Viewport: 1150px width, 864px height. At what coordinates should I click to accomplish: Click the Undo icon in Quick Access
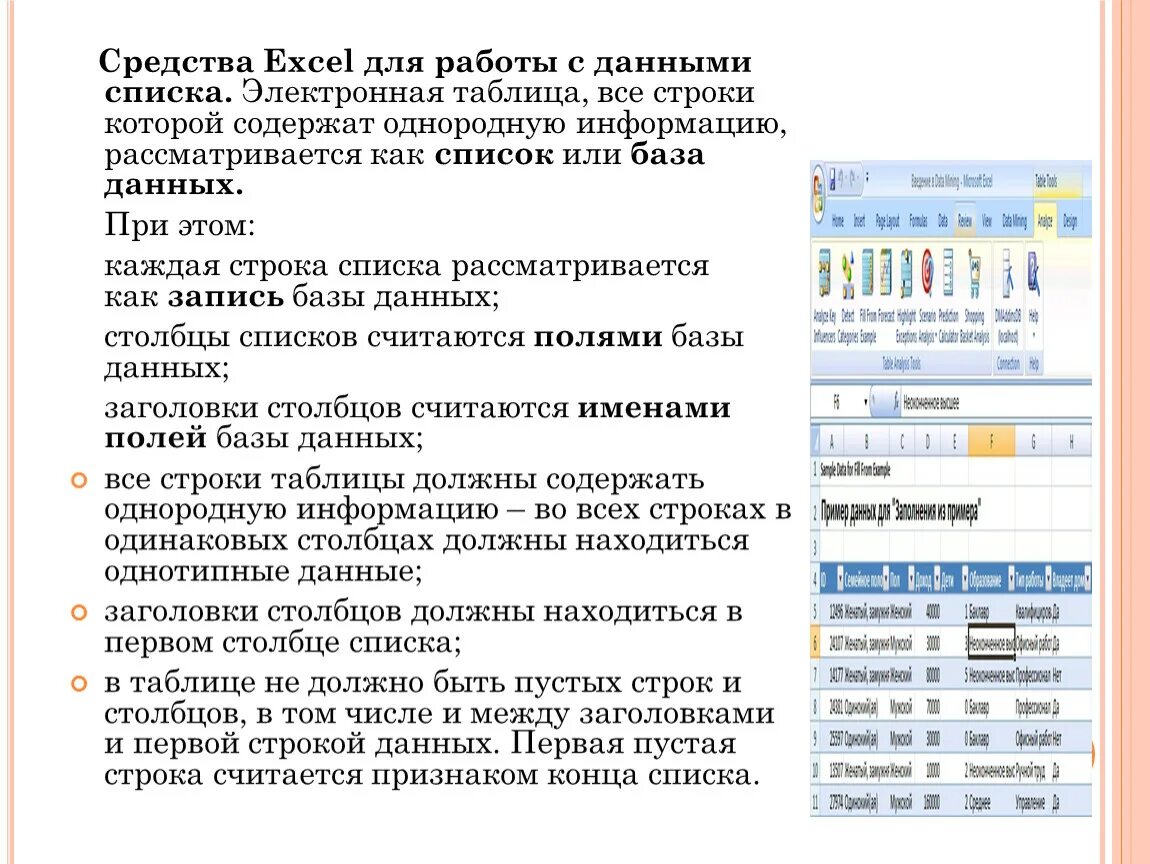point(841,179)
